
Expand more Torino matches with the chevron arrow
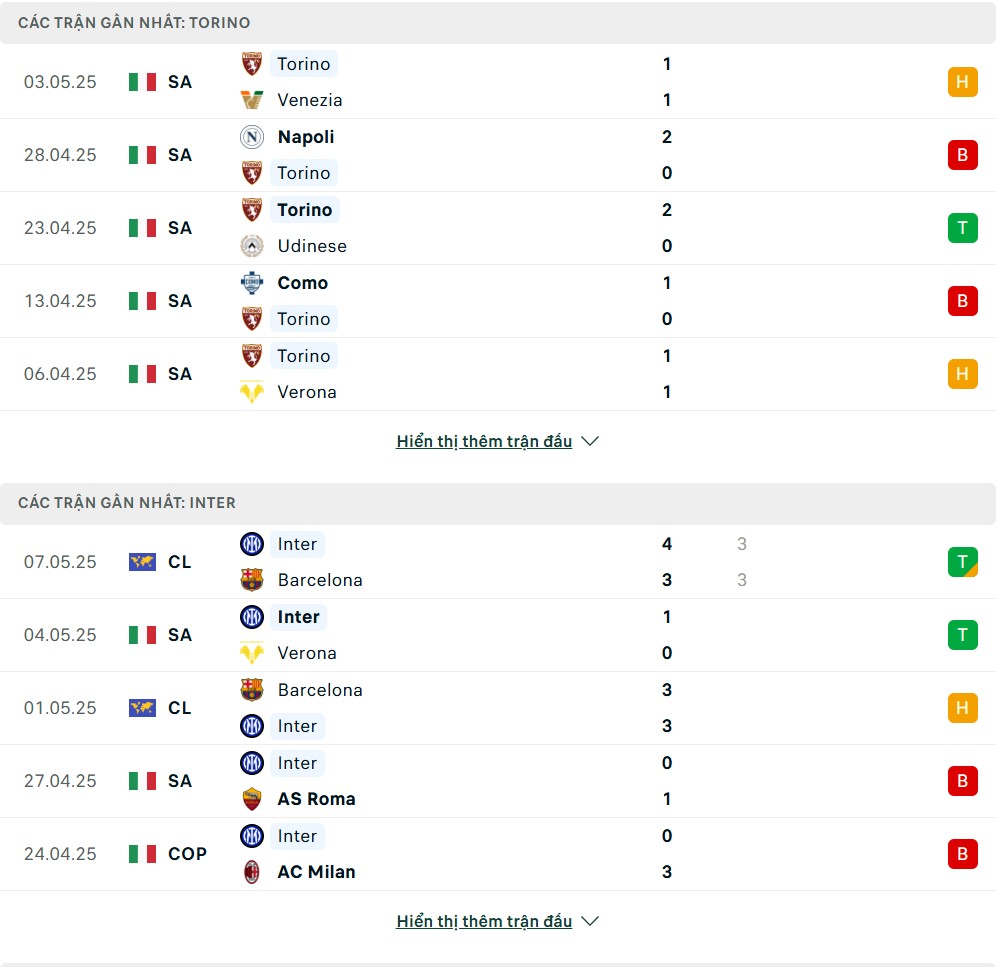(x=590, y=441)
